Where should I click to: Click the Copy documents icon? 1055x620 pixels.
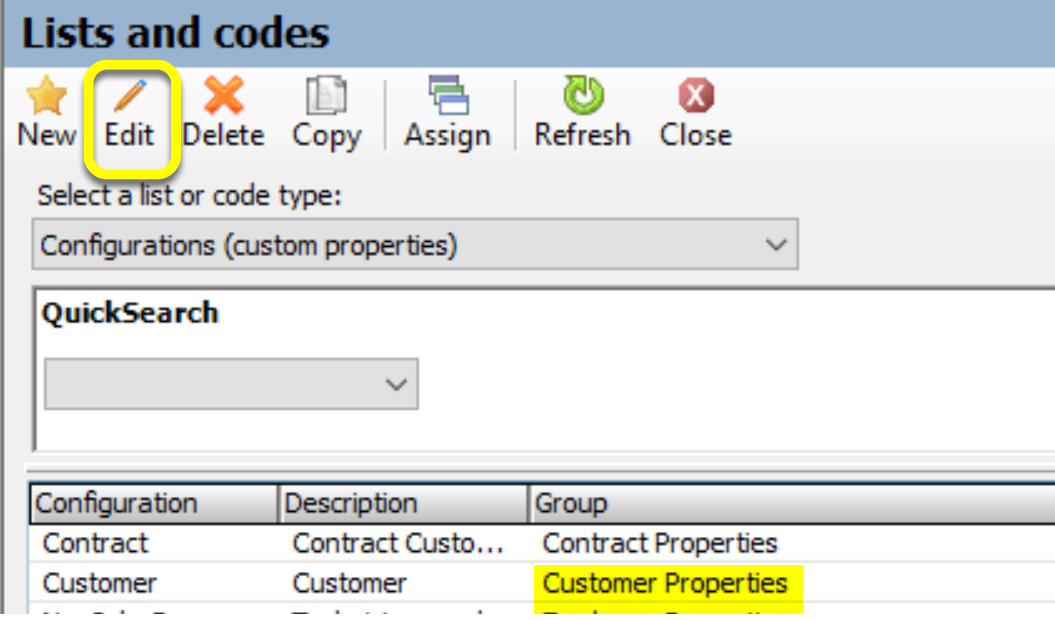click(326, 97)
